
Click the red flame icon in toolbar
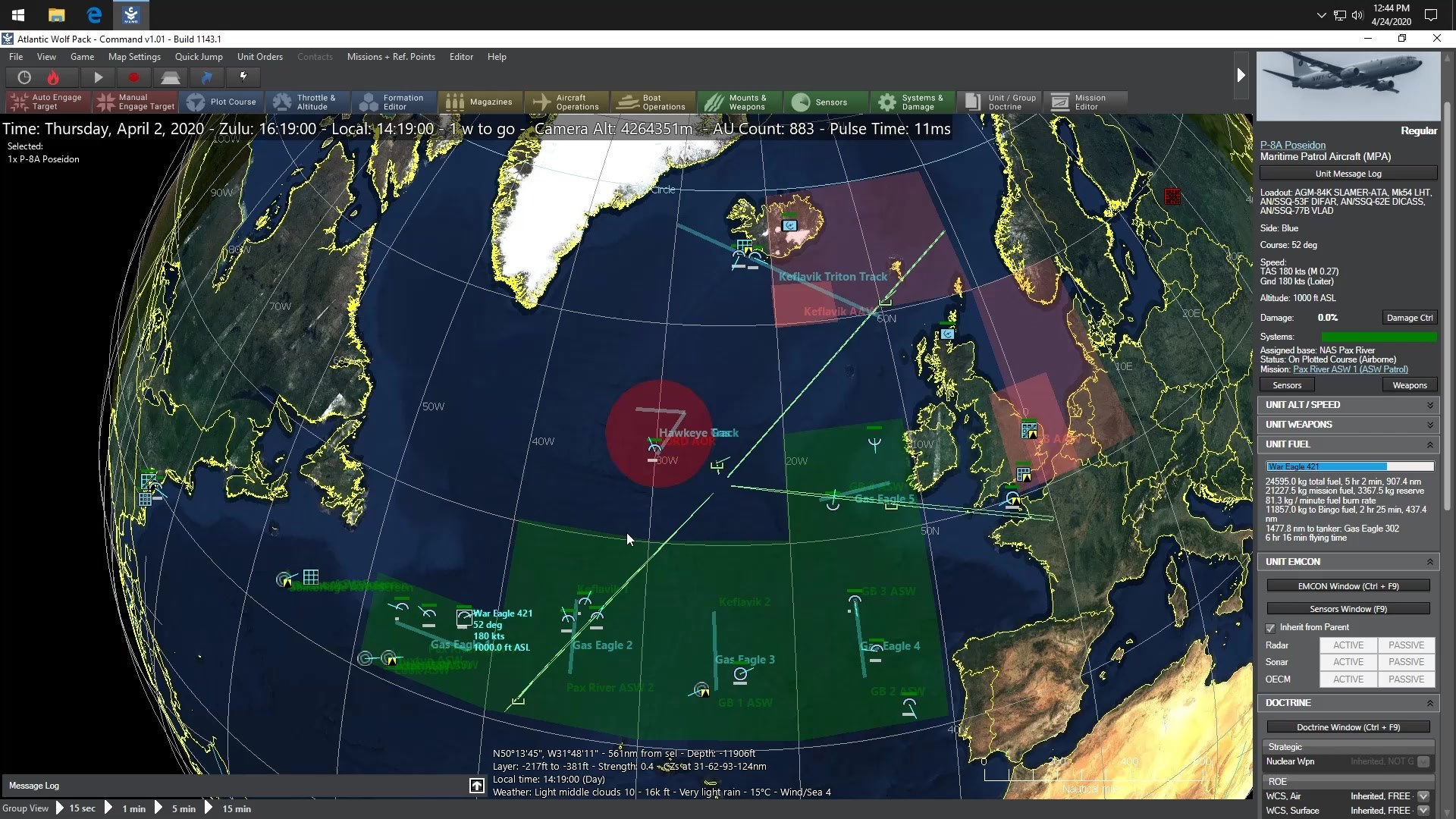[x=53, y=77]
